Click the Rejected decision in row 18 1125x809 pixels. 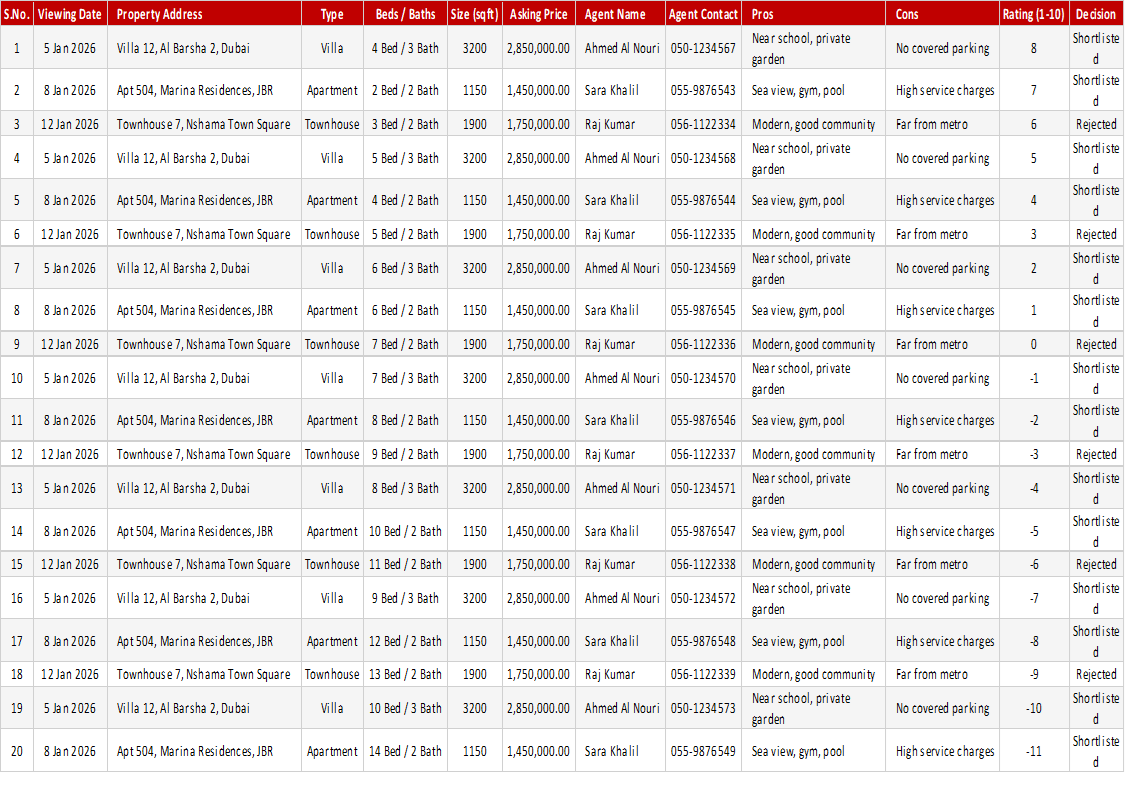pos(1096,674)
